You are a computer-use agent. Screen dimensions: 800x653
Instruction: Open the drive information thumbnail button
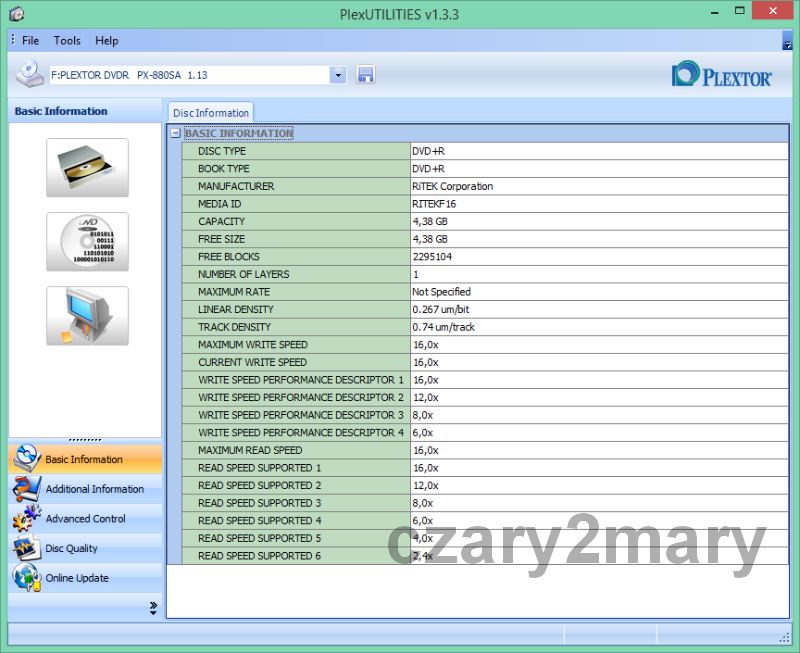(87, 167)
